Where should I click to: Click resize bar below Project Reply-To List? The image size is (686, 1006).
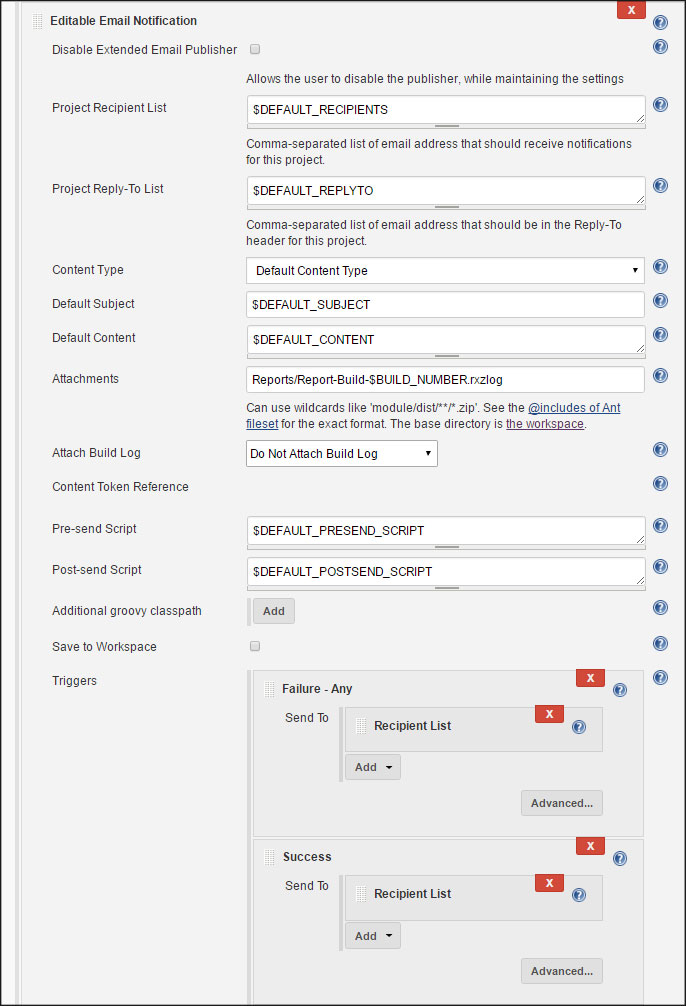coord(446,207)
